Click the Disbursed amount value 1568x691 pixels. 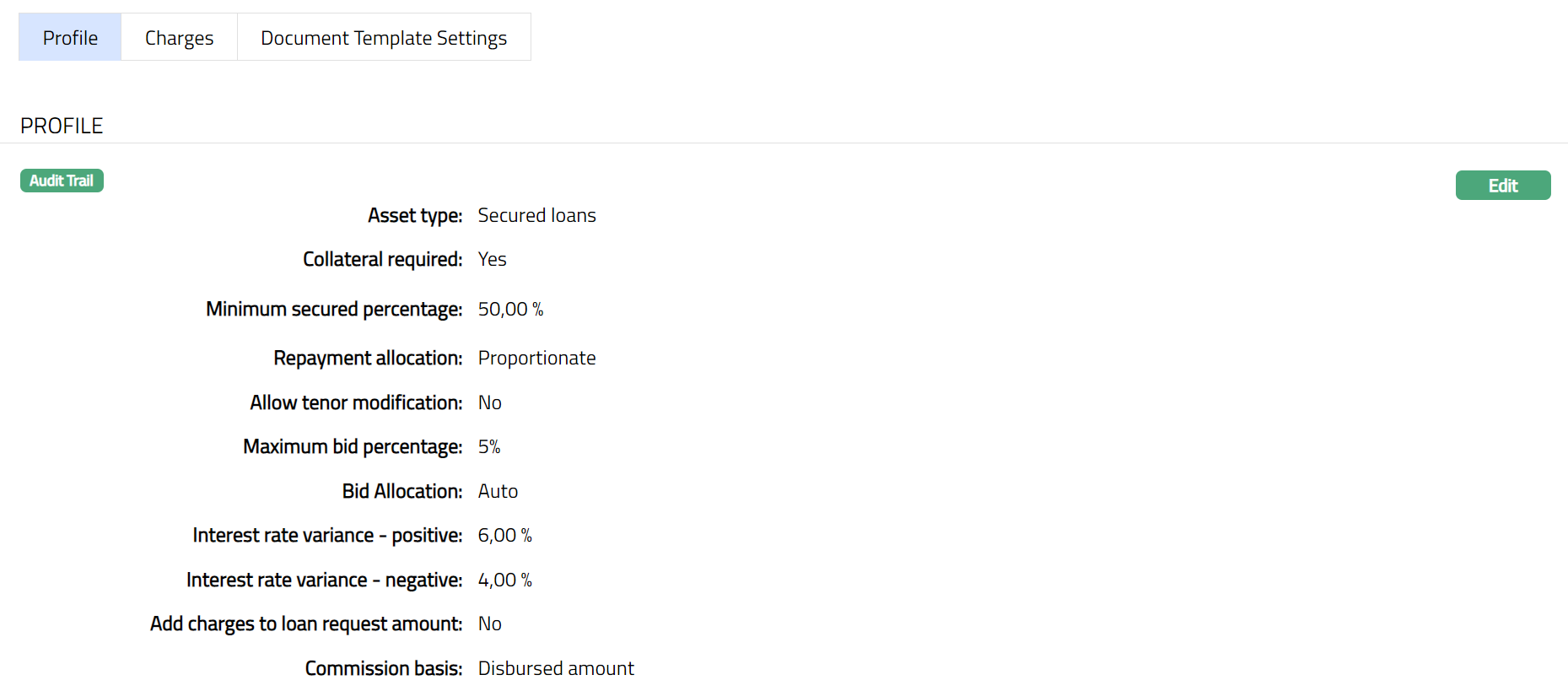(556, 669)
